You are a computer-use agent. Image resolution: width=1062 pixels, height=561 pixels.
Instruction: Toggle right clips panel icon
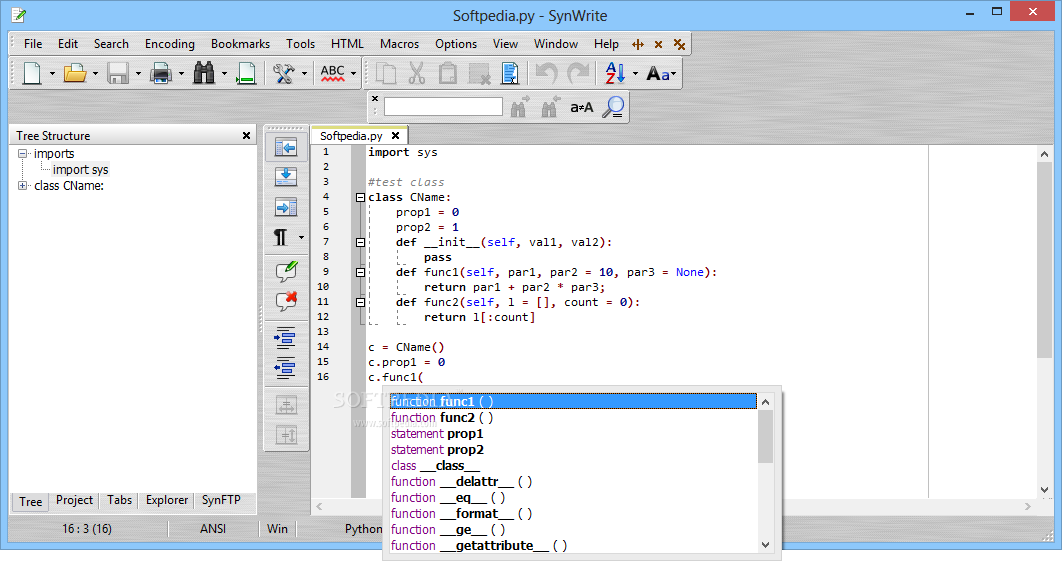(x=286, y=207)
